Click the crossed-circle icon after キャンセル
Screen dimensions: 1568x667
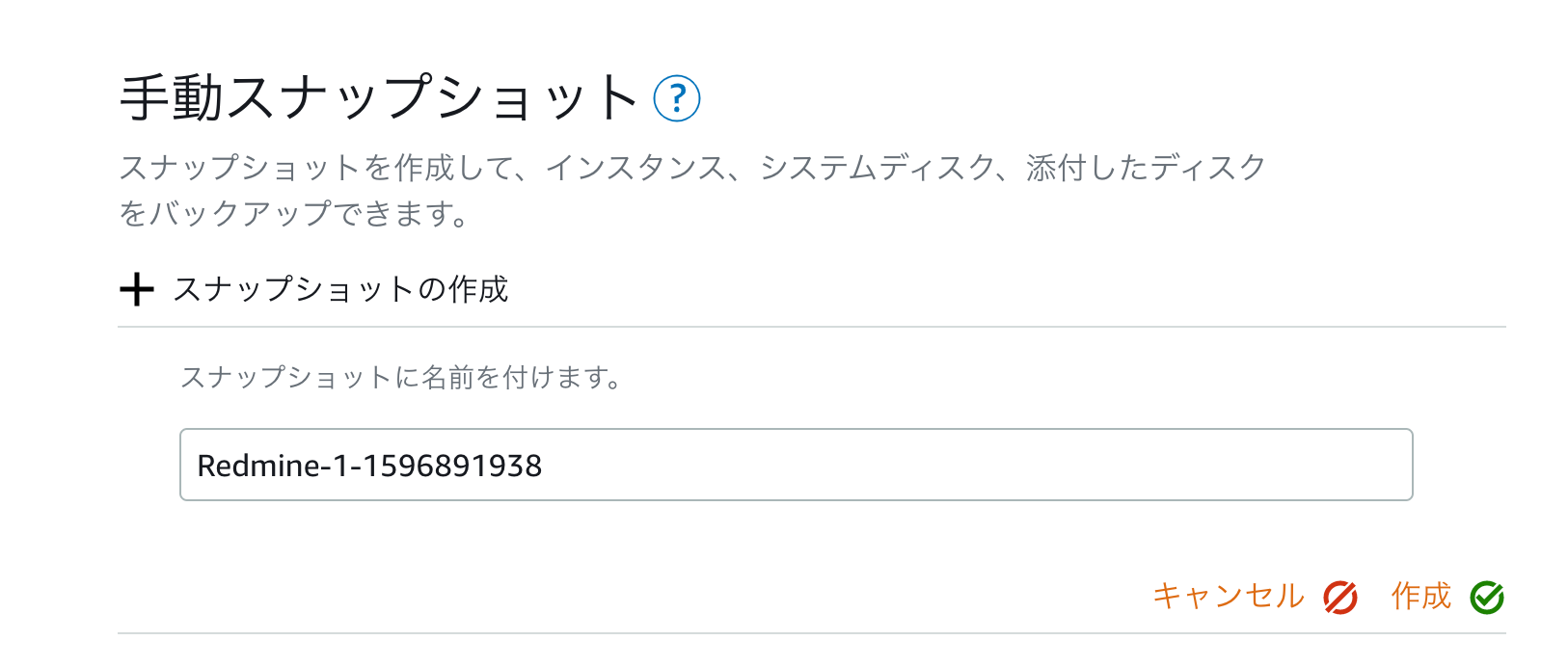(1341, 597)
